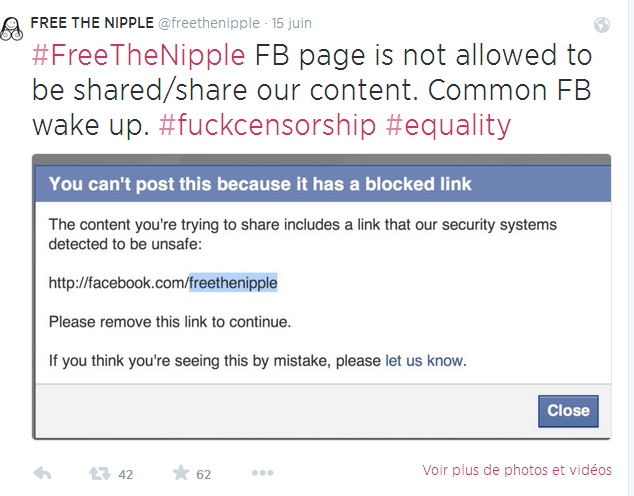634x496 pixels.
Task: Click the globe icon at top right
Action: (602, 25)
